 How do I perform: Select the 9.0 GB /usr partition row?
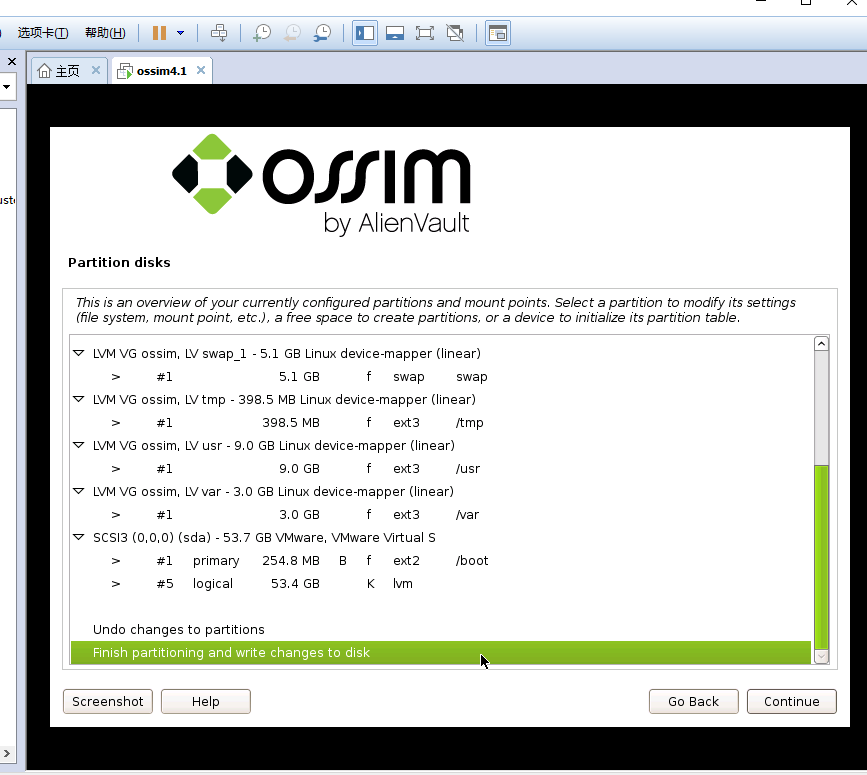click(x=441, y=468)
